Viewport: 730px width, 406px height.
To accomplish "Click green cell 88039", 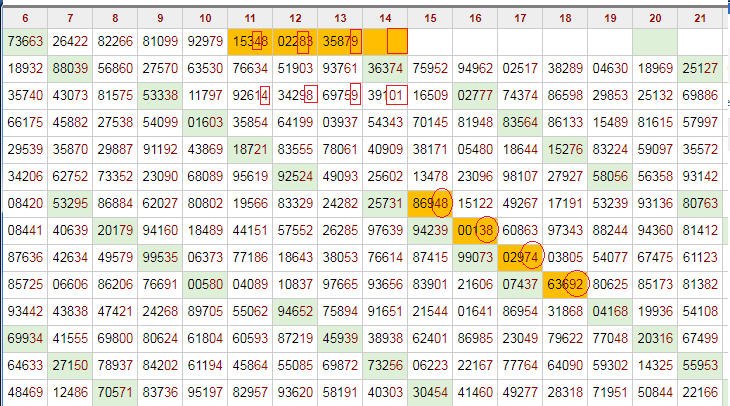I will pyautogui.click(x=70, y=69).
